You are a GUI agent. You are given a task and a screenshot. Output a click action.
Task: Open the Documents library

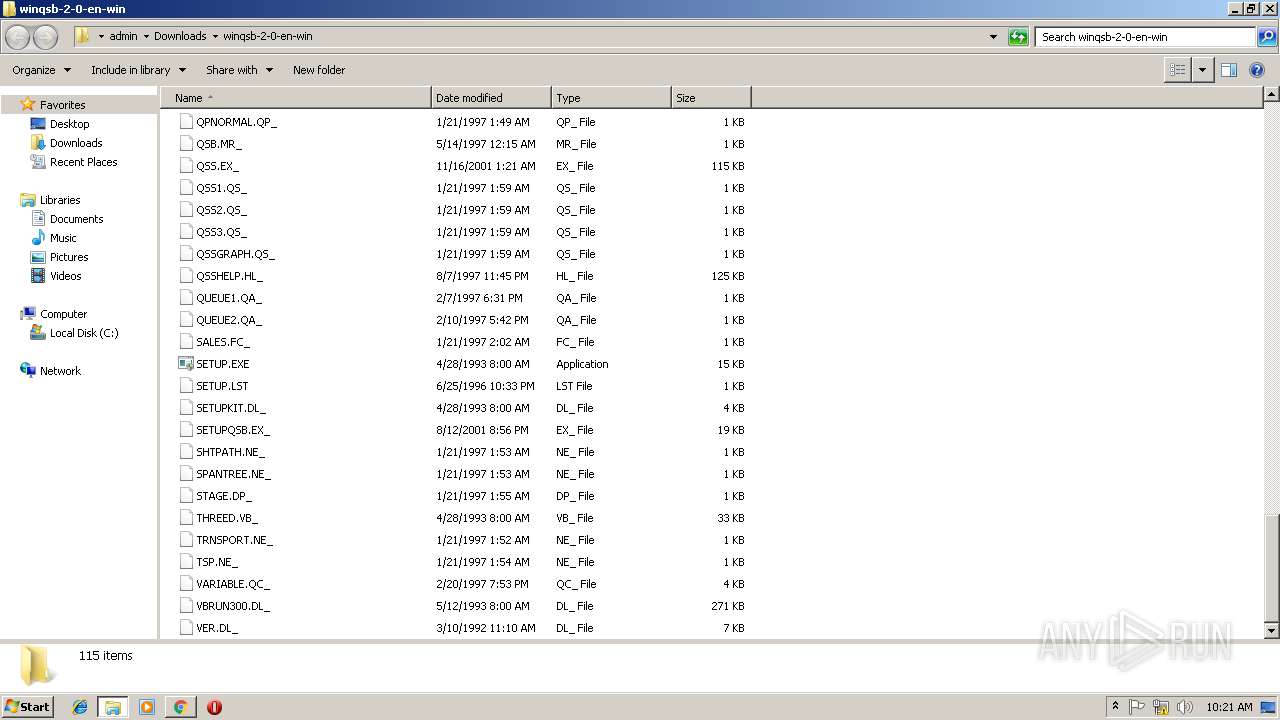click(x=76, y=219)
